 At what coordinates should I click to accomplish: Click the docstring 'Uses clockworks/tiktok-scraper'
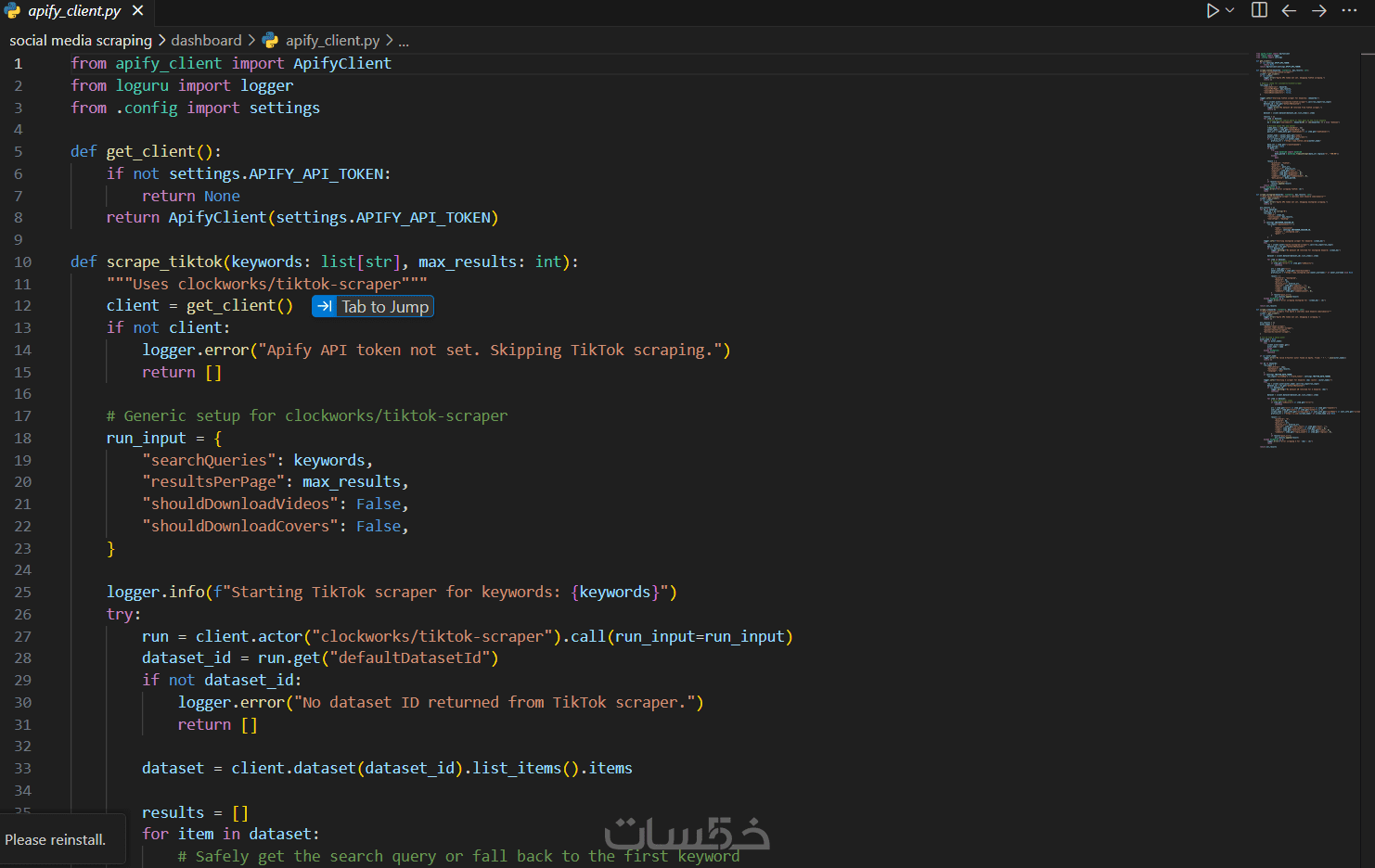(266, 285)
